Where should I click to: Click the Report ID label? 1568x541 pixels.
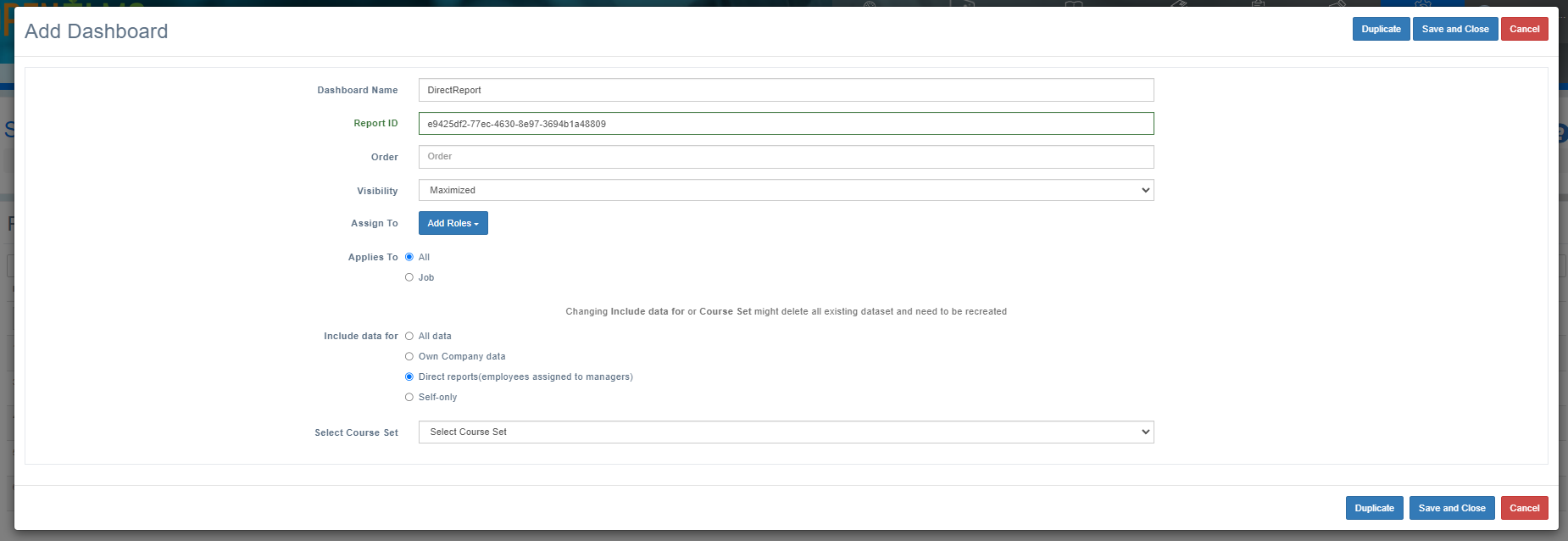pyautogui.click(x=375, y=123)
